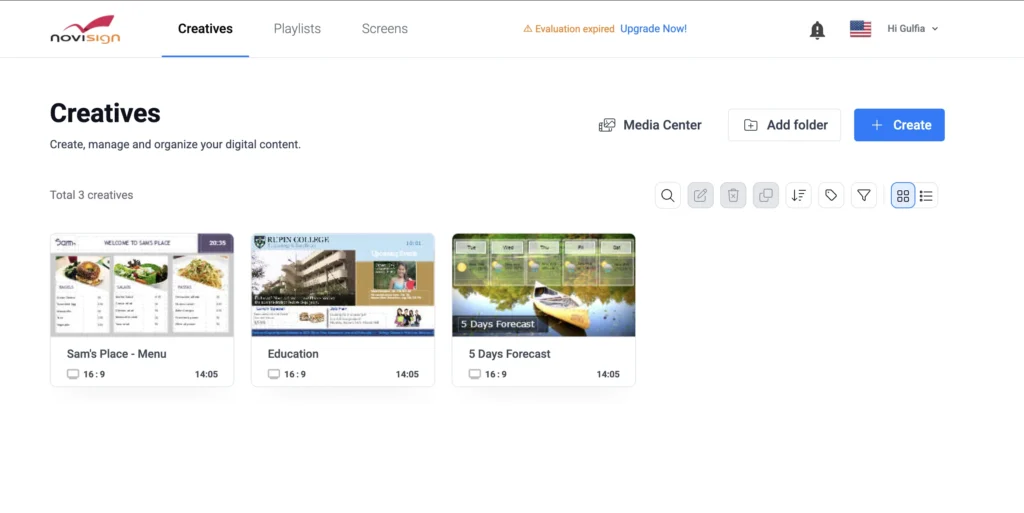
Task: Open the Education creative thumbnail
Action: 343,285
